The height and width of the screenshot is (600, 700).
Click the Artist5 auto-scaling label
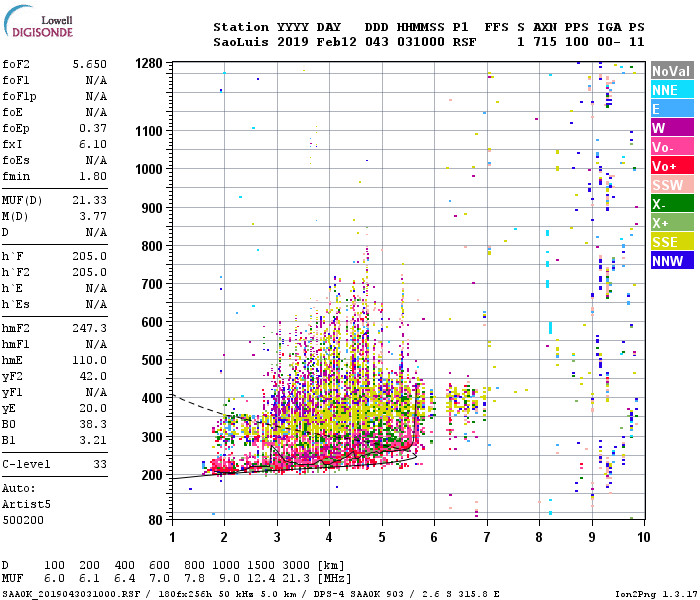[x=26, y=504]
